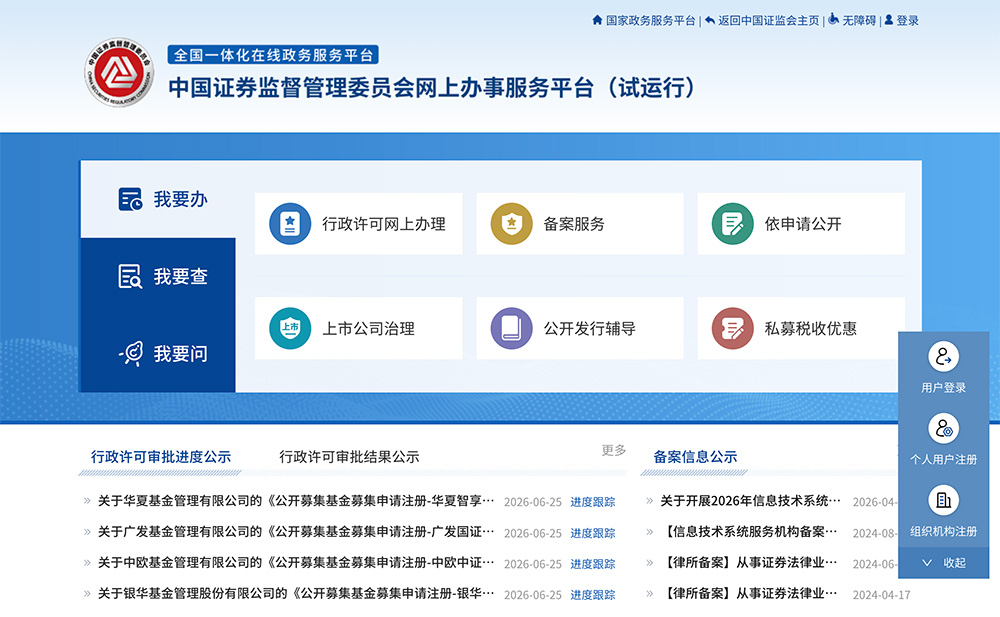
Task: Click the teal 上市 shield icon
Action: (290, 328)
